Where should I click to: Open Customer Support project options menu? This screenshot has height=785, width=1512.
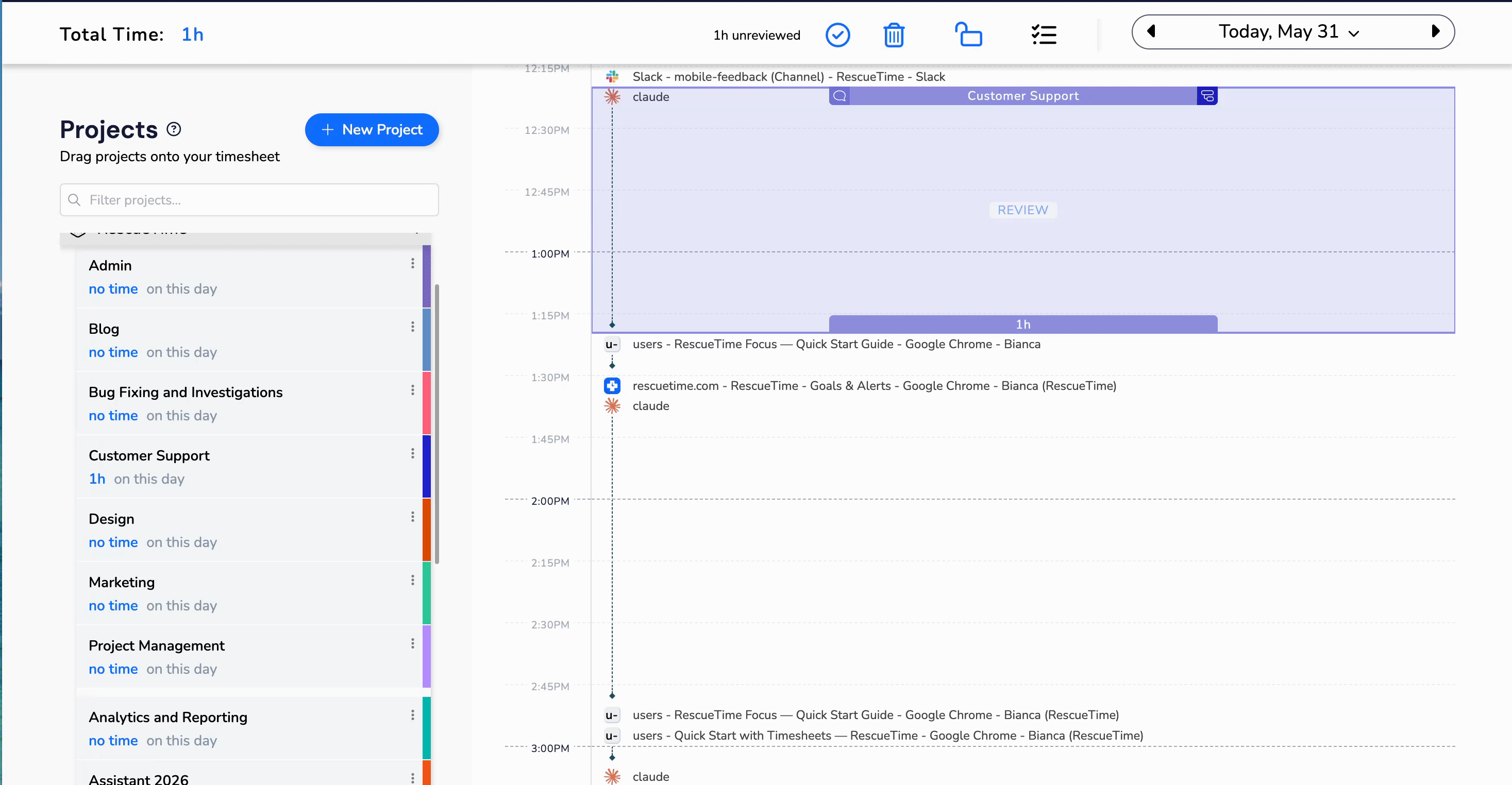pyautogui.click(x=413, y=453)
